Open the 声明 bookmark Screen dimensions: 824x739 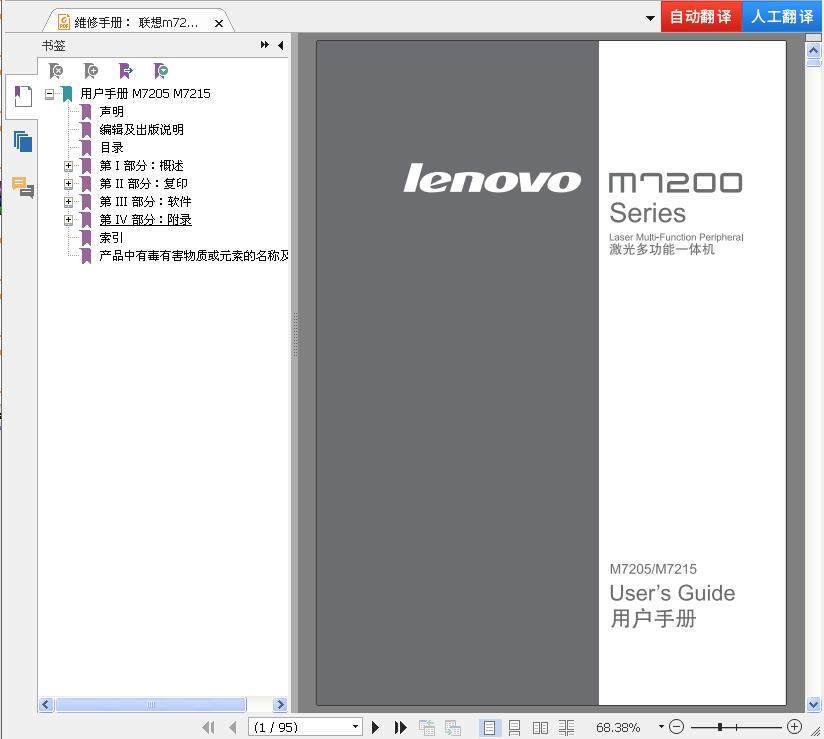point(111,111)
